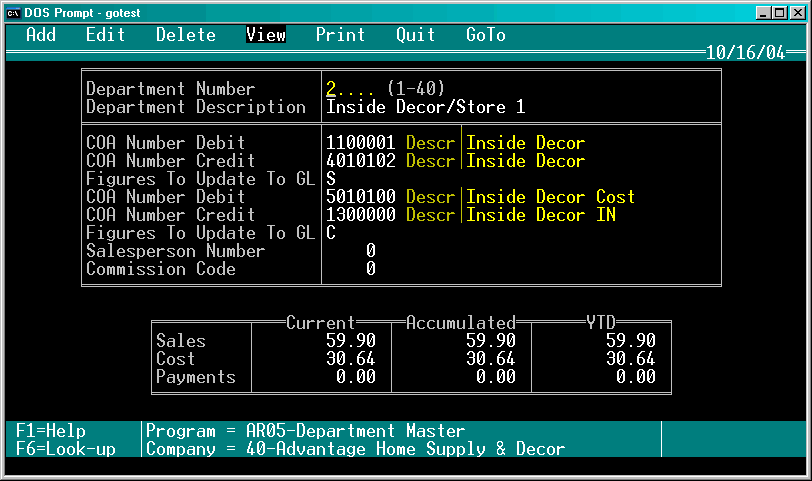Click the YTD column header
Viewport: 812px width, 481px height.
pos(601,323)
